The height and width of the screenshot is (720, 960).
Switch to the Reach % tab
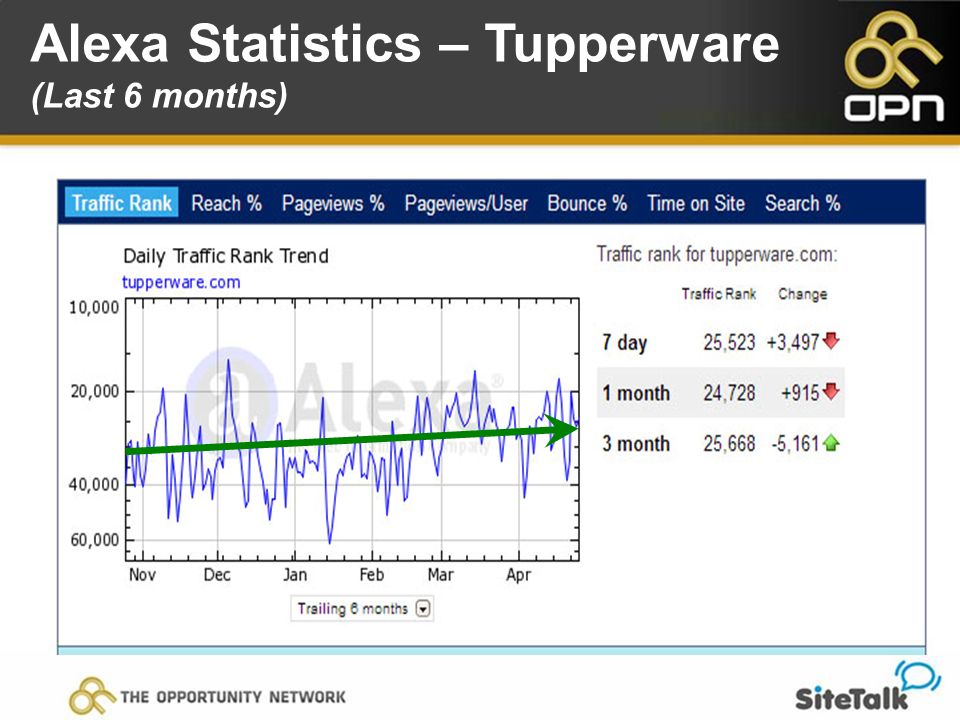pyautogui.click(x=227, y=203)
